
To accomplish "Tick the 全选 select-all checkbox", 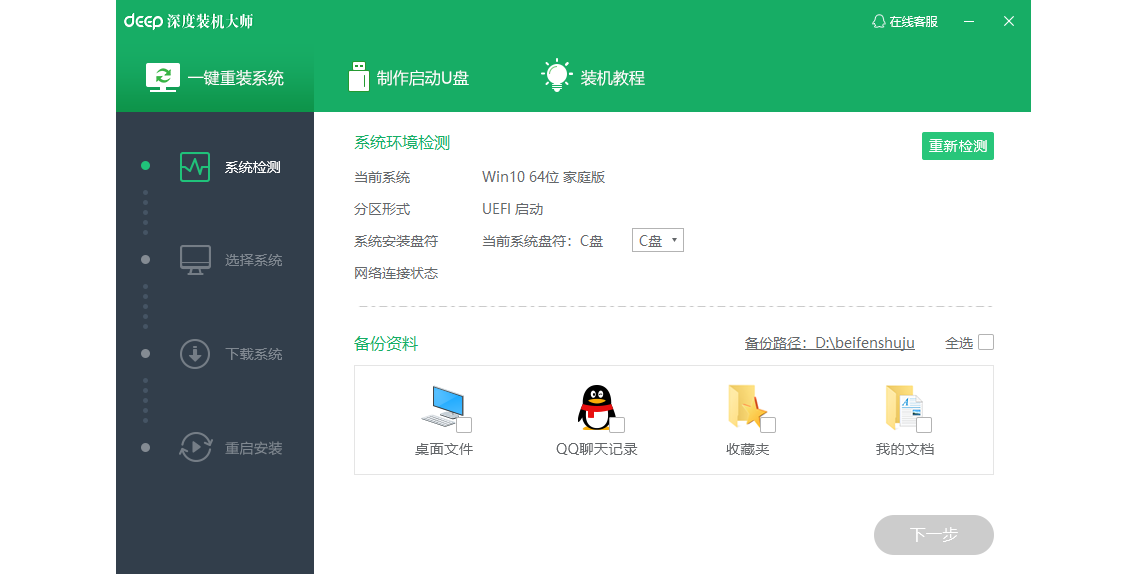I will click(986, 342).
